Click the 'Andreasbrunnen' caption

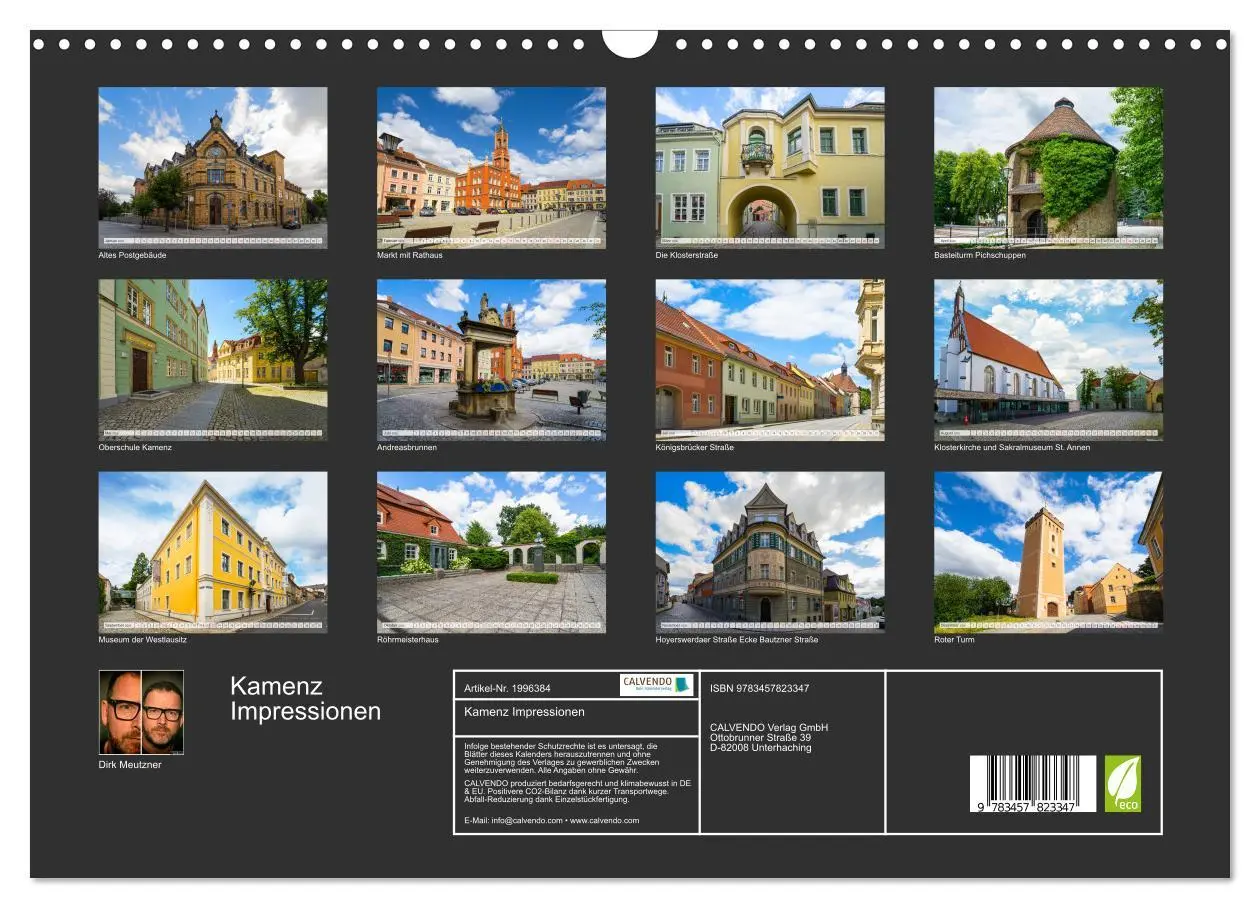[407, 447]
